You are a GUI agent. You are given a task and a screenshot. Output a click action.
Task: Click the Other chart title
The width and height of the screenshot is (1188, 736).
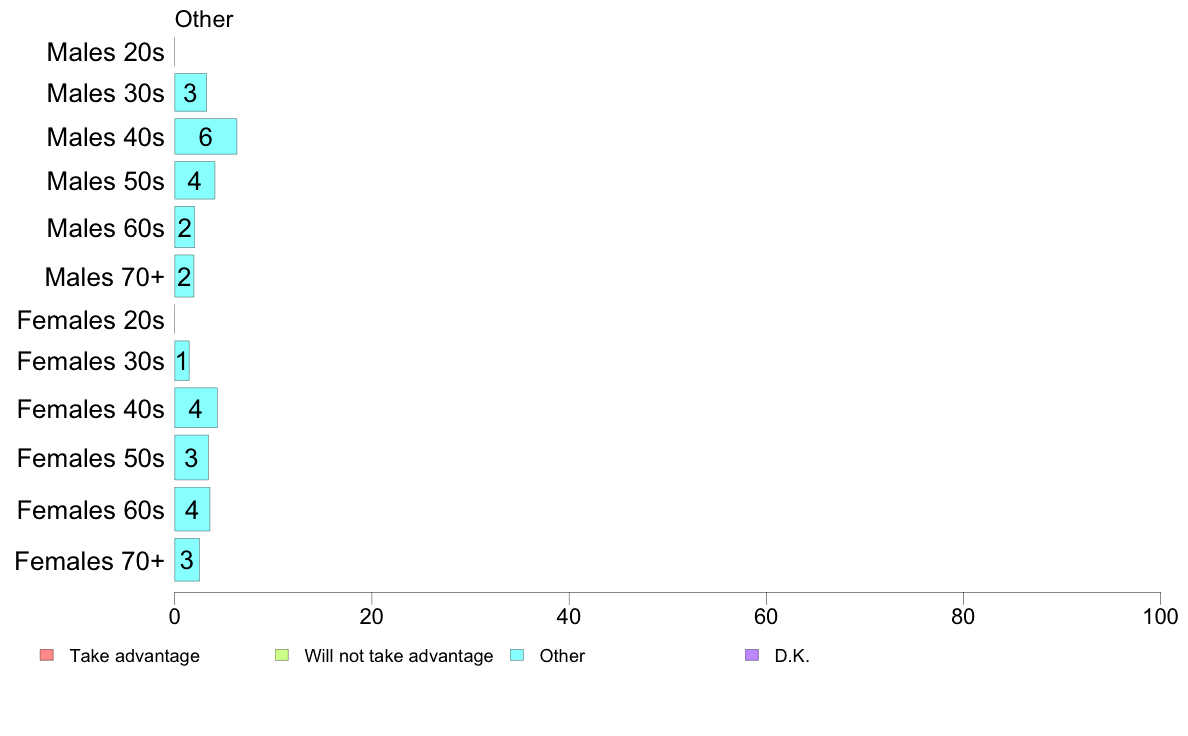[204, 19]
